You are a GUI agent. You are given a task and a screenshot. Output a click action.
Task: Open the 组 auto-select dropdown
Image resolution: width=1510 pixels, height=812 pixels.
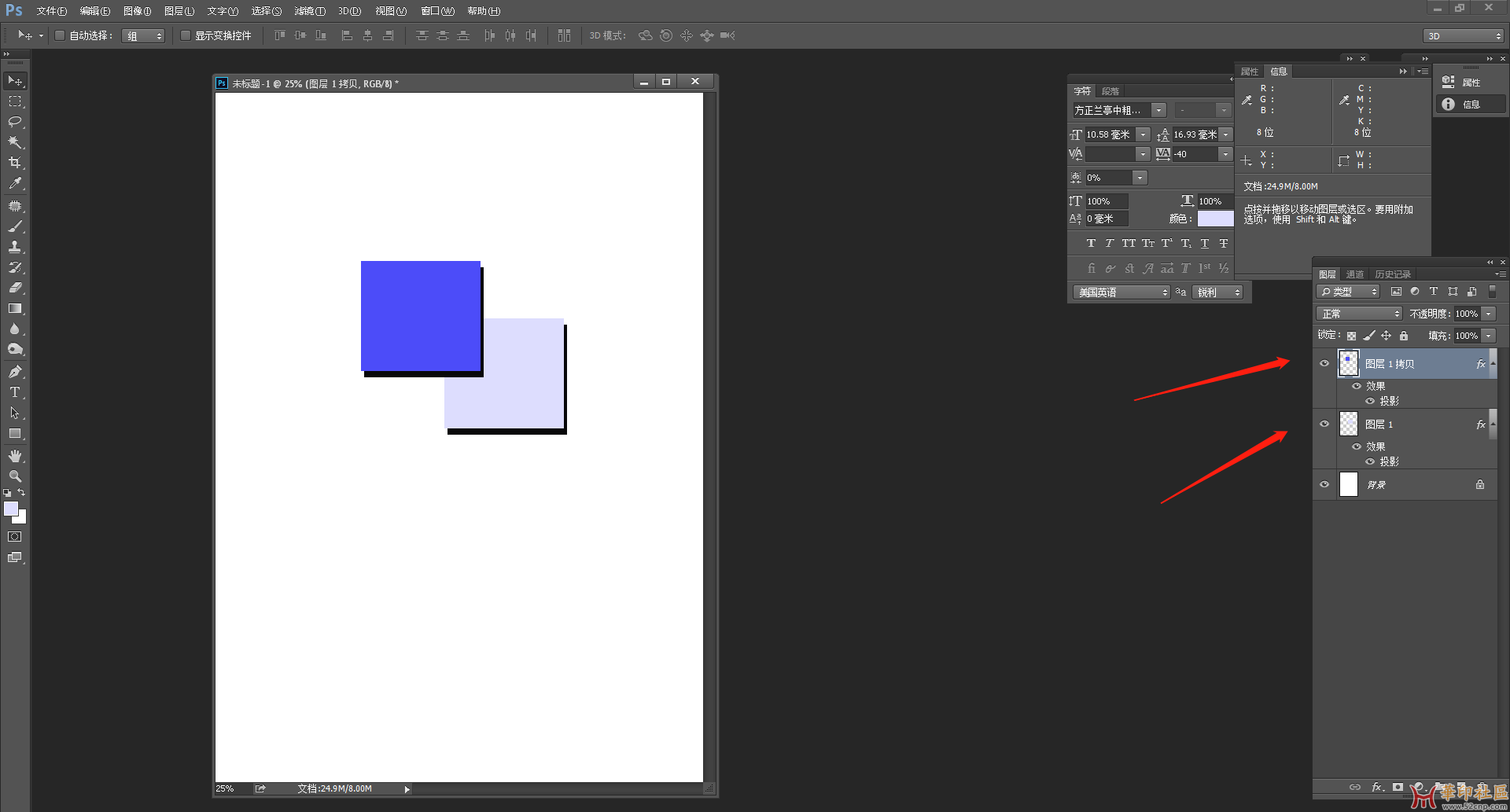tap(143, 36)
